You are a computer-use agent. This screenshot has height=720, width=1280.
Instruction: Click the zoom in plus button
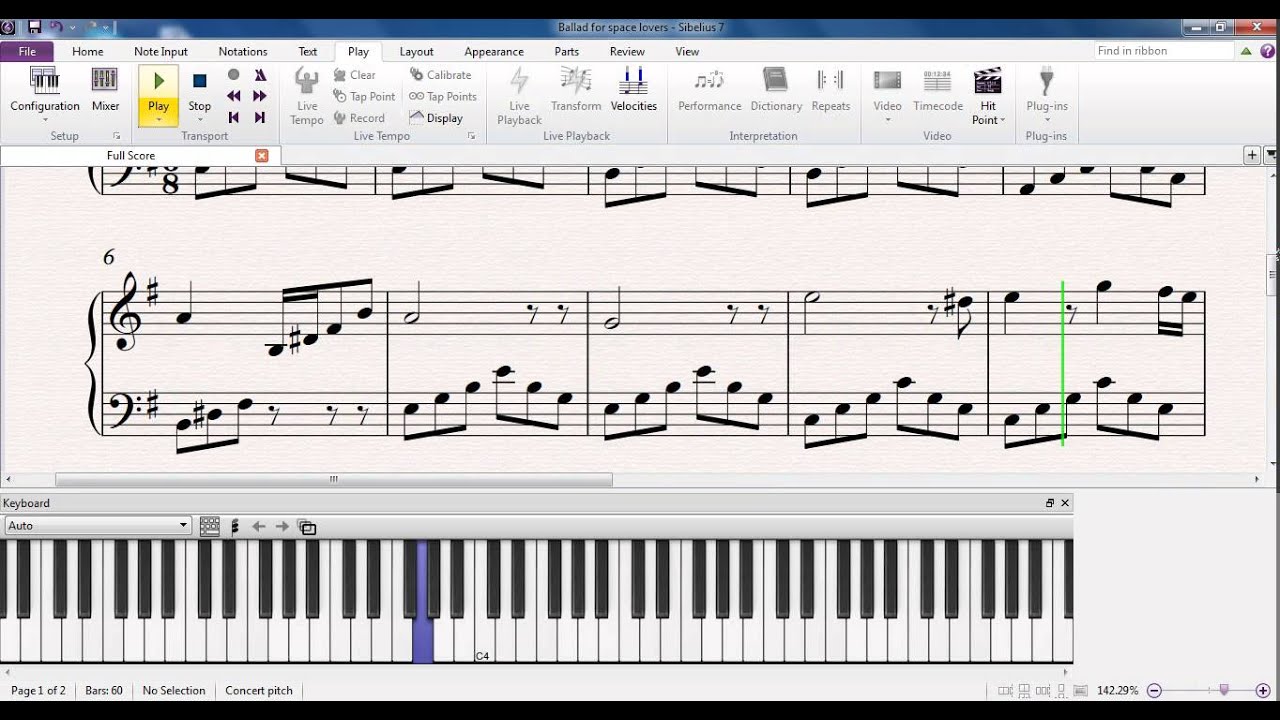point(1263,690)
